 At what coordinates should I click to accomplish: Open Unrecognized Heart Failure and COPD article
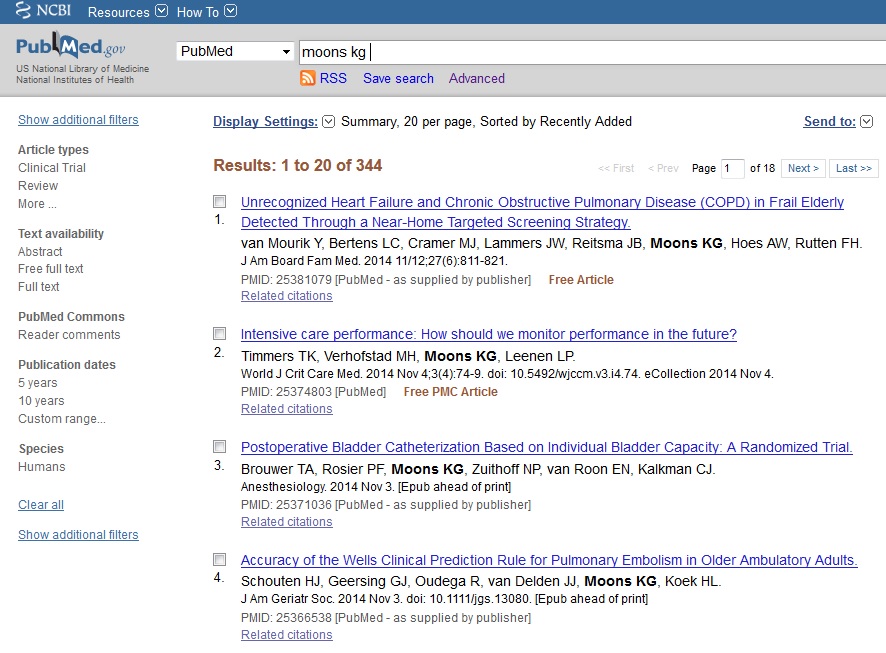542,212
